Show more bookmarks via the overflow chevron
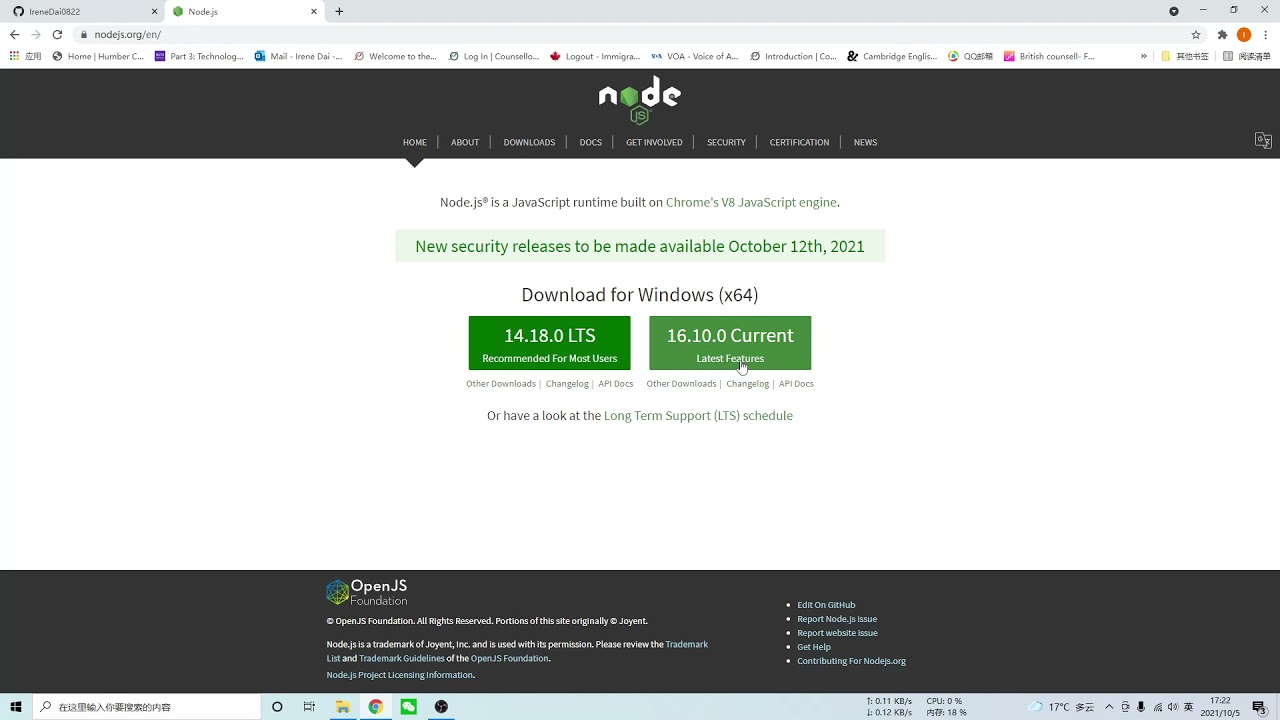This screenshot has width=1280, height=720. click(1144, 56)
